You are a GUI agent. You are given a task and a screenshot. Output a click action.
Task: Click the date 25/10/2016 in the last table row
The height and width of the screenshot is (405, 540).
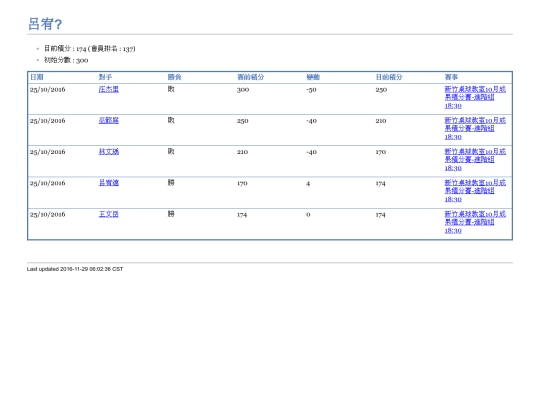click(x=48, y=214)
